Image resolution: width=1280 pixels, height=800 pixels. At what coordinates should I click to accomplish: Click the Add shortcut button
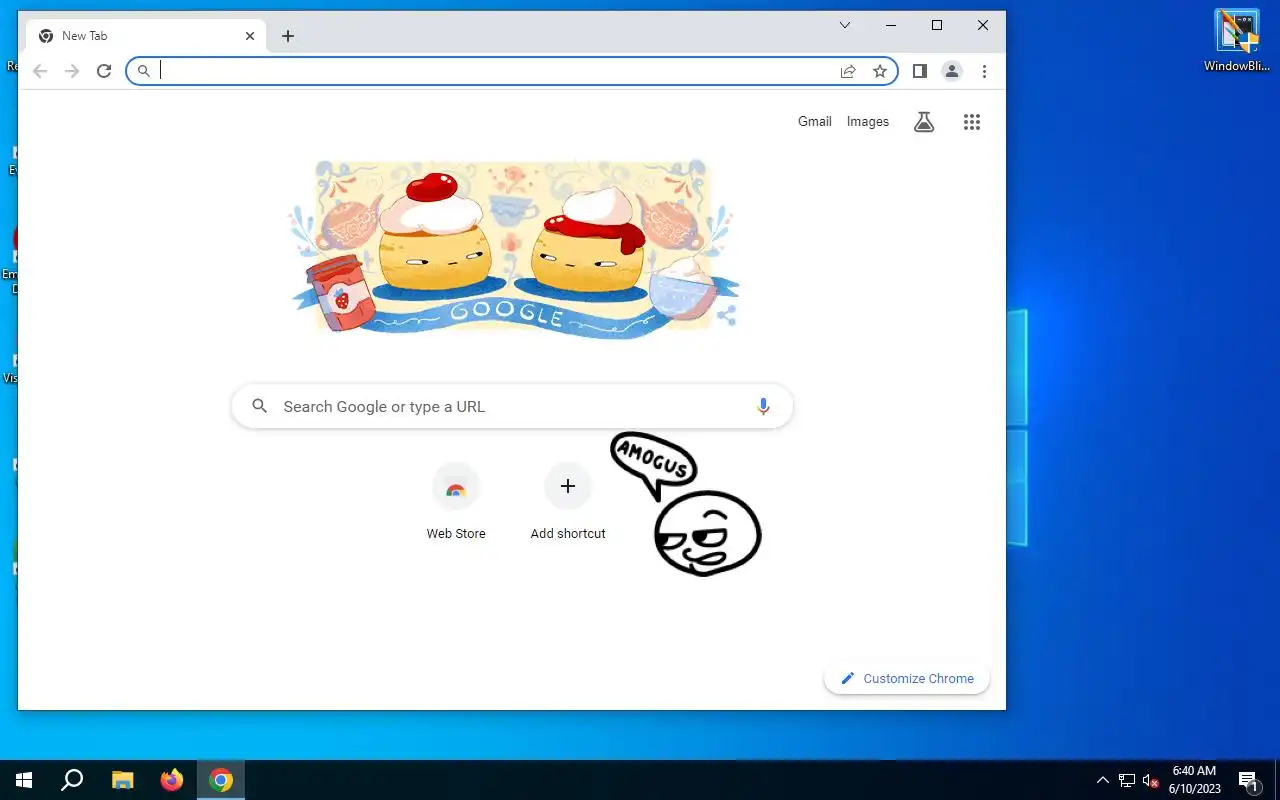[568, 503]
